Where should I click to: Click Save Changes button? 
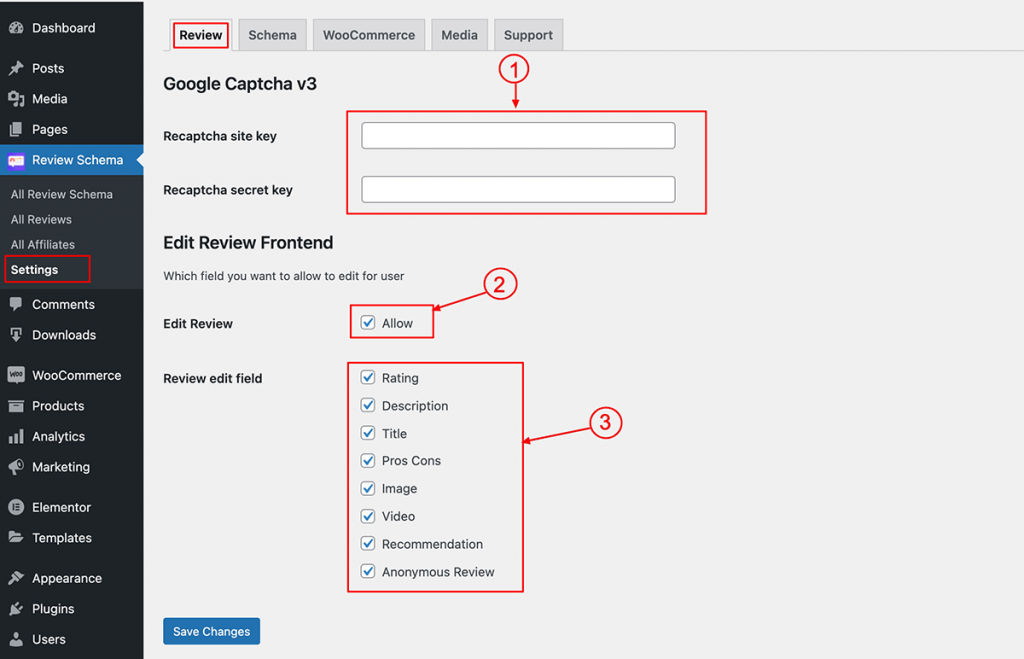(x=212, y=631)
